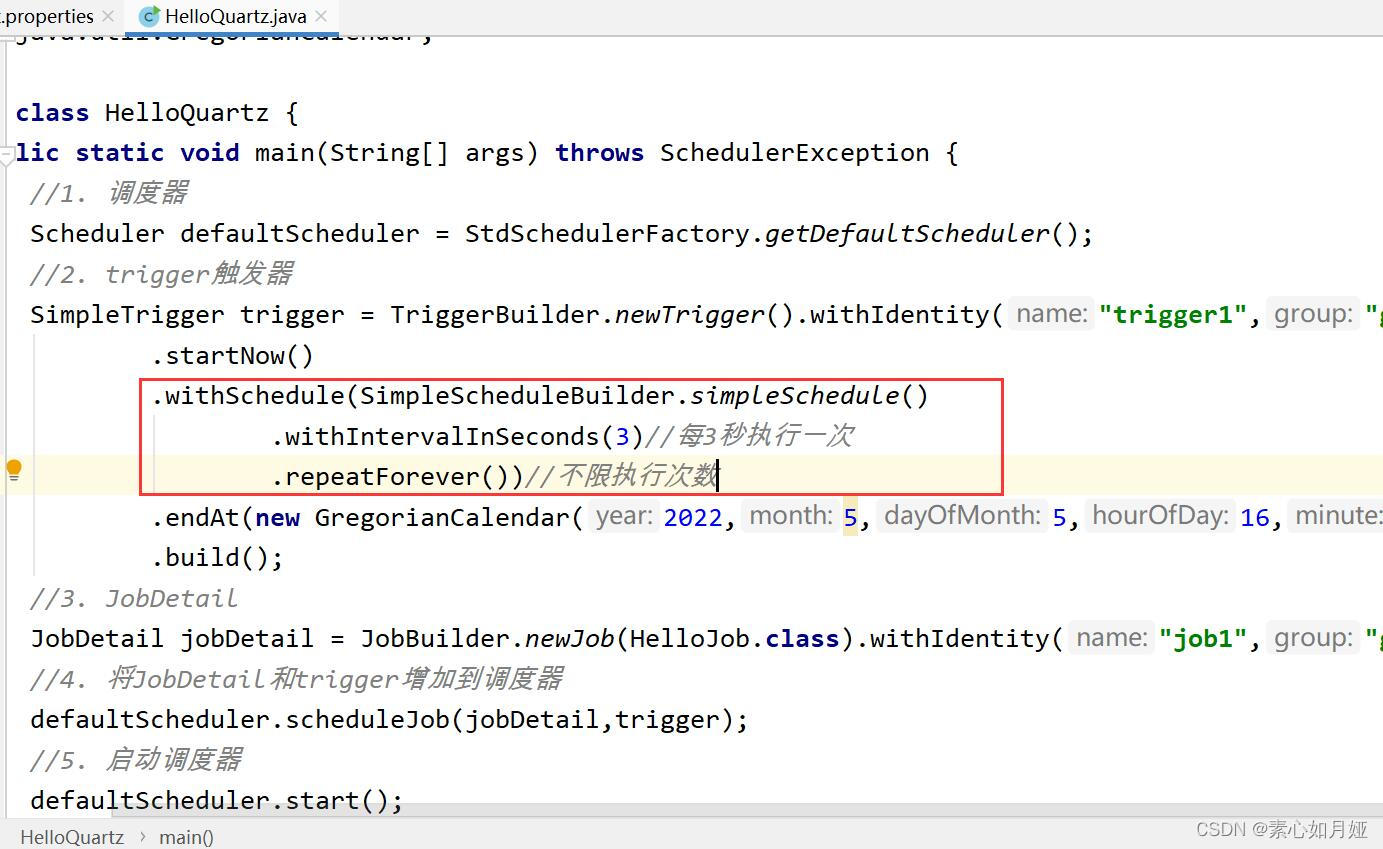Click the .build(); line
The height and width of the screenshot is (849, 1383).
point(217,557)
